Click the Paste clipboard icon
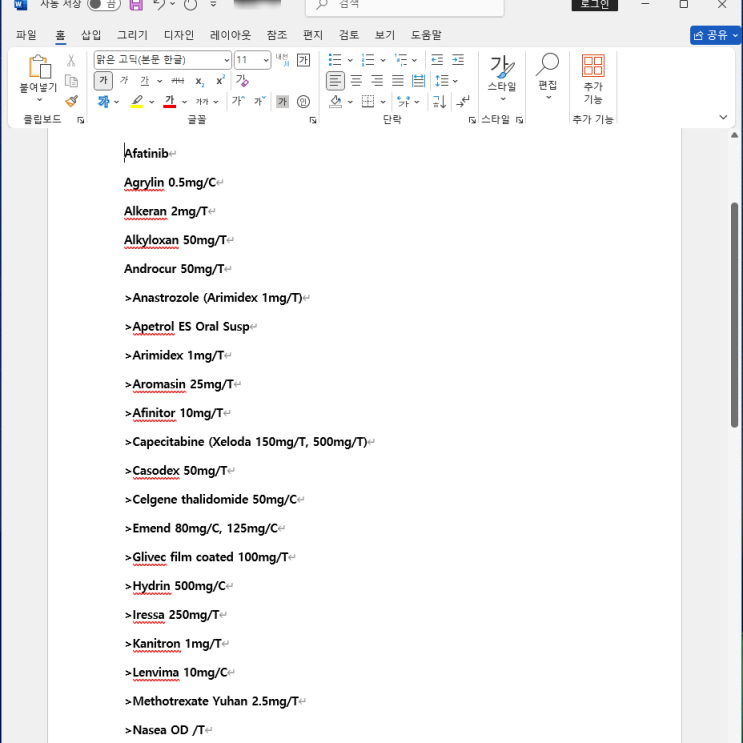This screenshot has height=743, width=743. [x=39, y=66]
